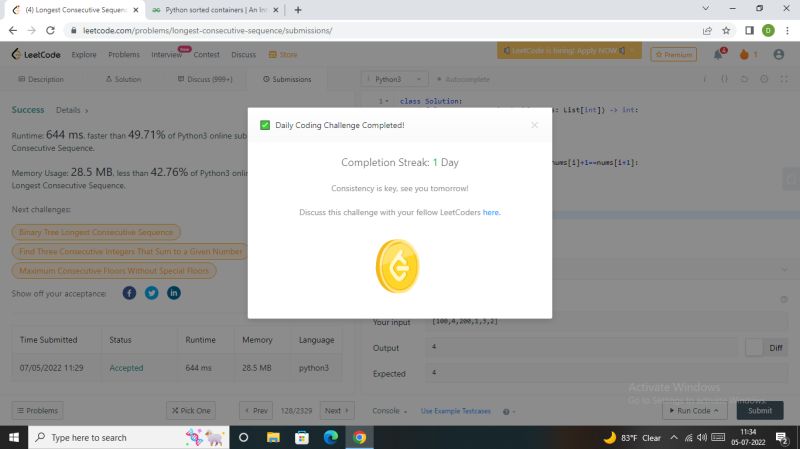
Task: Go to the Next problem
Action: (x=337, y=410)
